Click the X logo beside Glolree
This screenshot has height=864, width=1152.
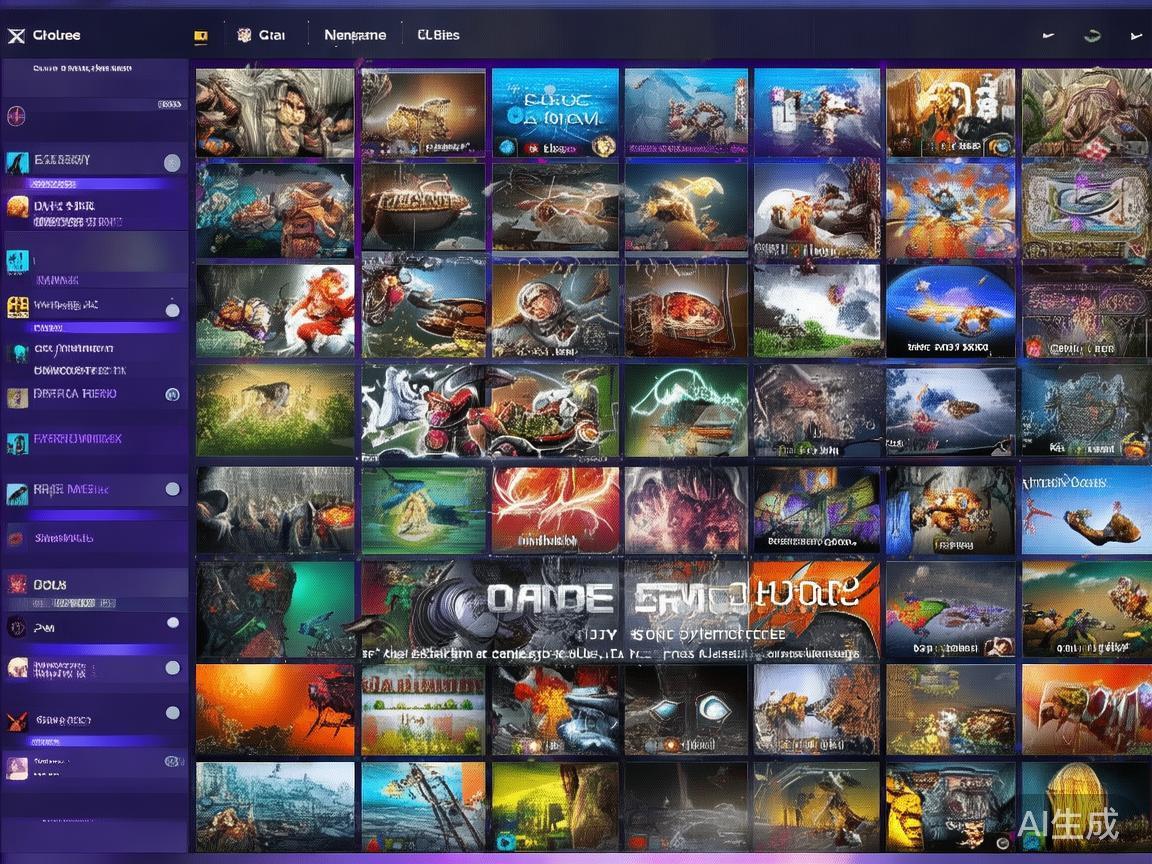(x=15, y=36)
